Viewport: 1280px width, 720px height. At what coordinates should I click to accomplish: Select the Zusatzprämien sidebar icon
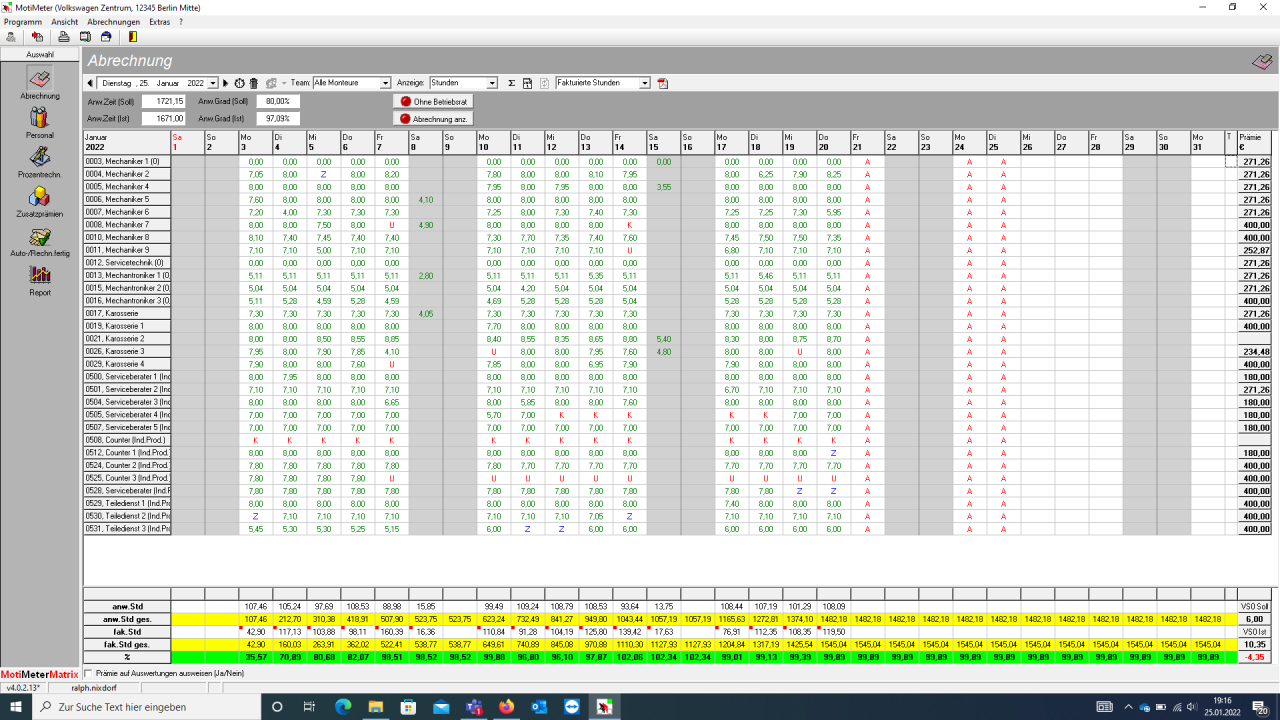[40, 199]
